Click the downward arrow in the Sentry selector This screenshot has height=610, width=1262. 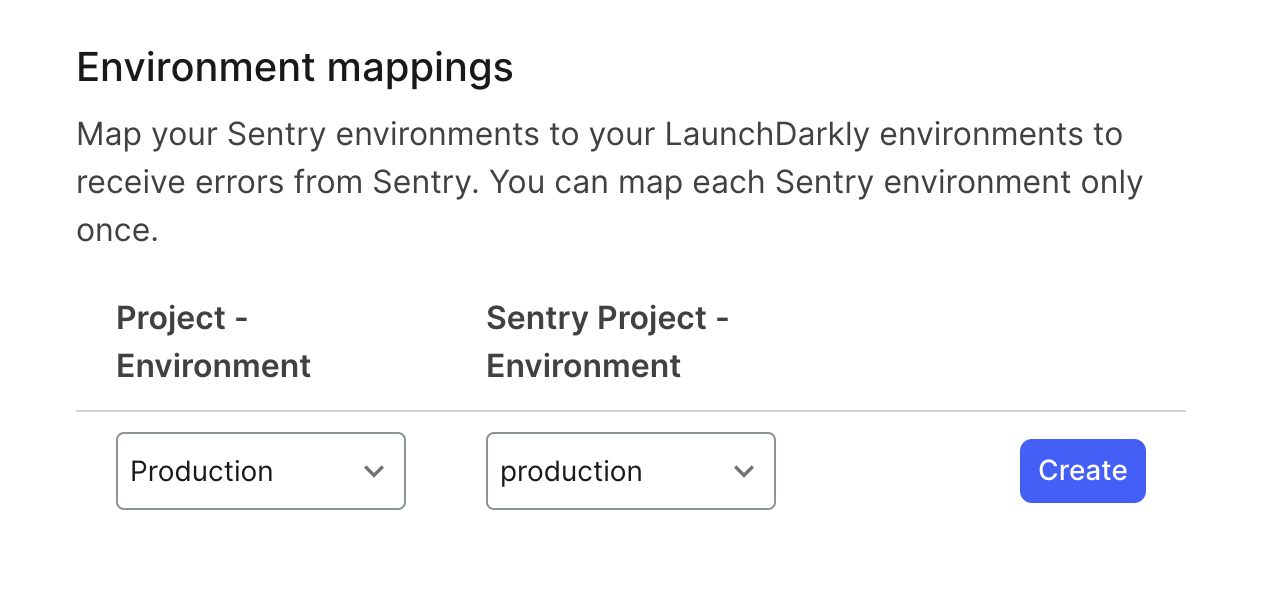pos(744,470)
